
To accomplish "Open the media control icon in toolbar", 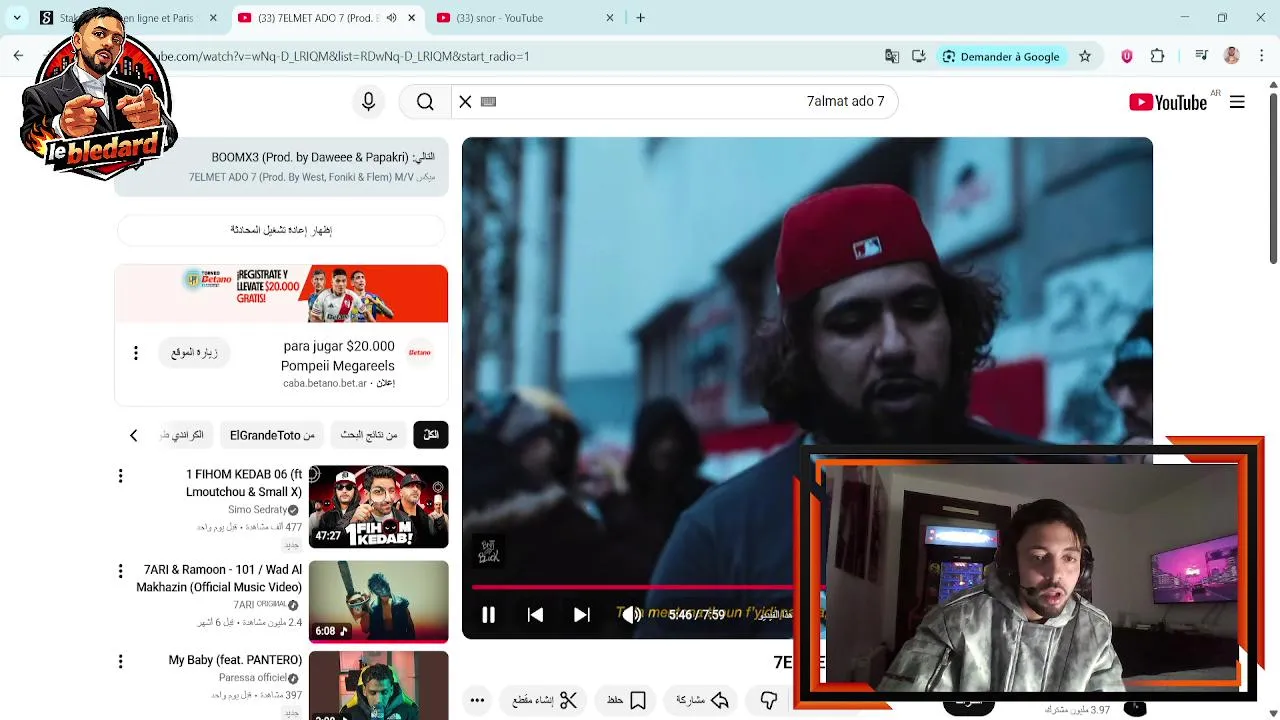I will coord(1201,56).
